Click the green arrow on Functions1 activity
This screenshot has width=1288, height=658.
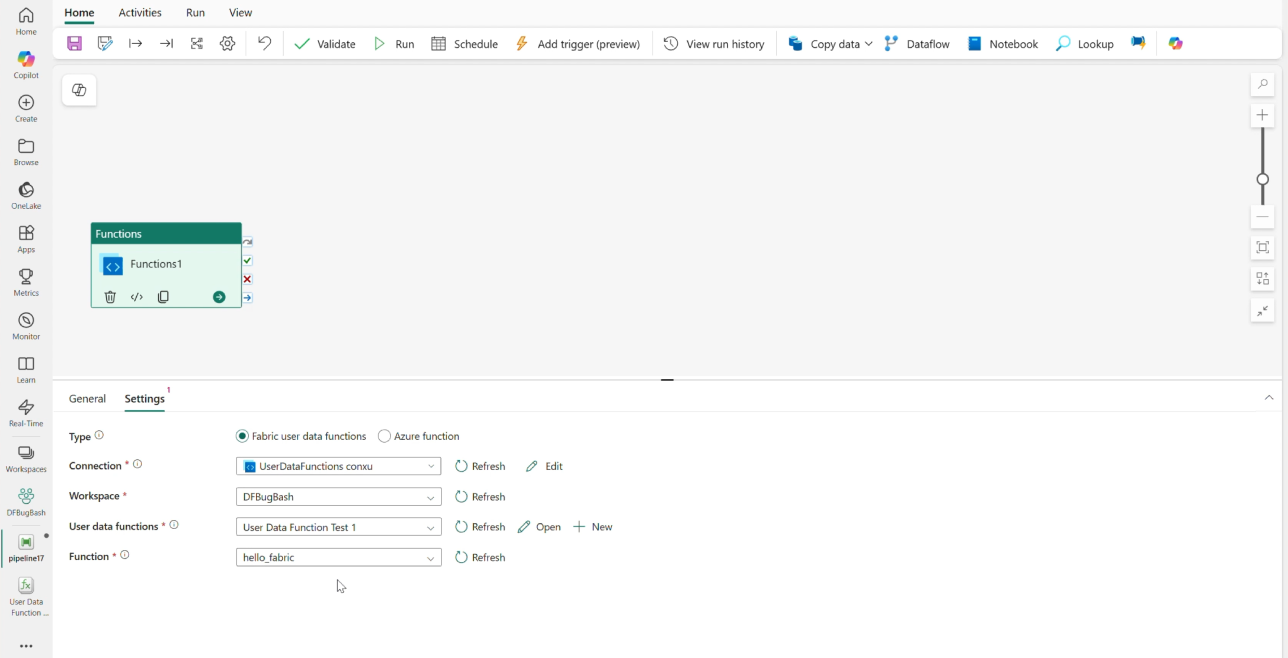pyautogui.click(x=219, y=297)
